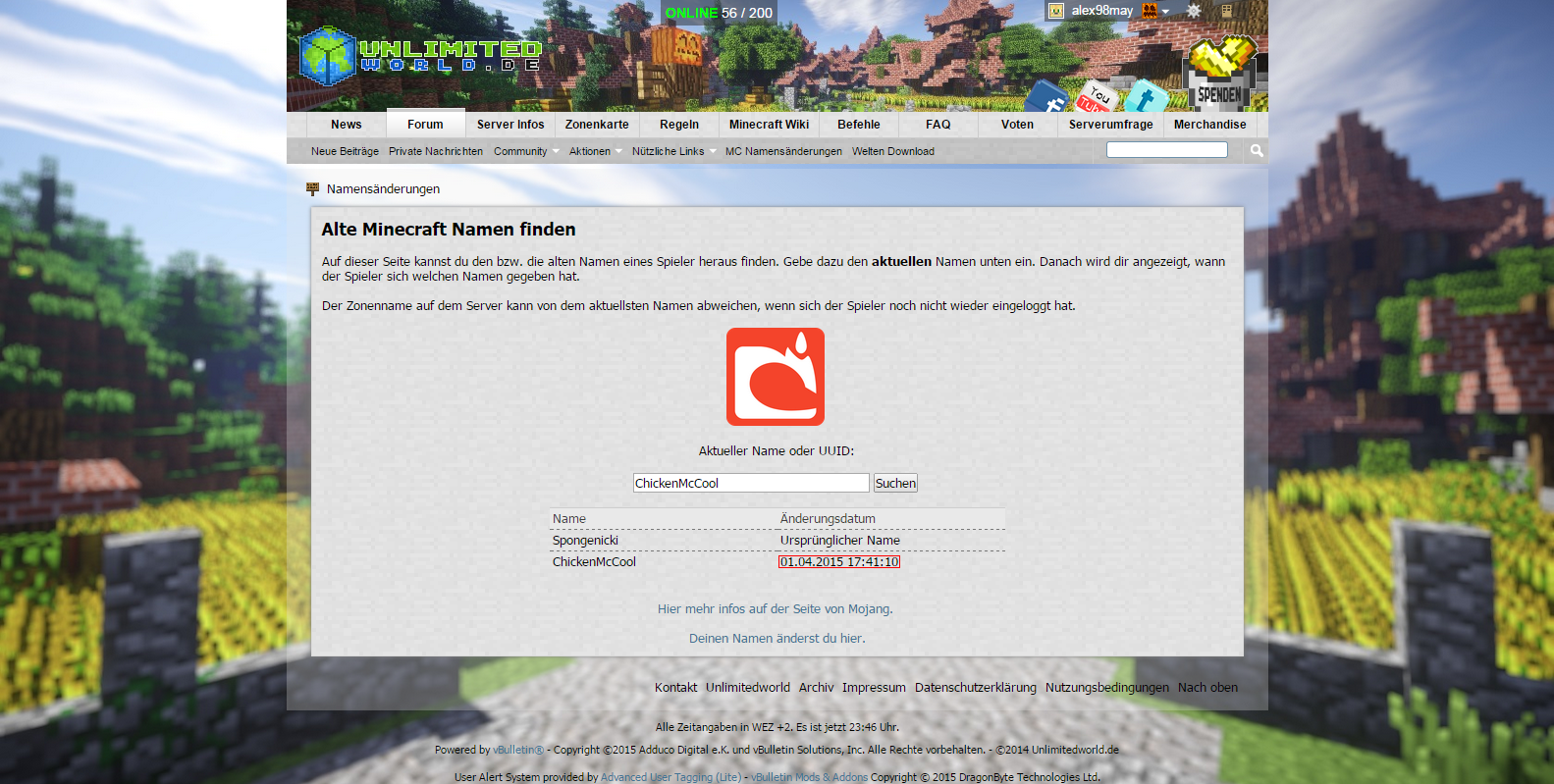Open Advanced User Tagging (Lite) link
This screenshot has width=1554, height=784.
[671, 777]
